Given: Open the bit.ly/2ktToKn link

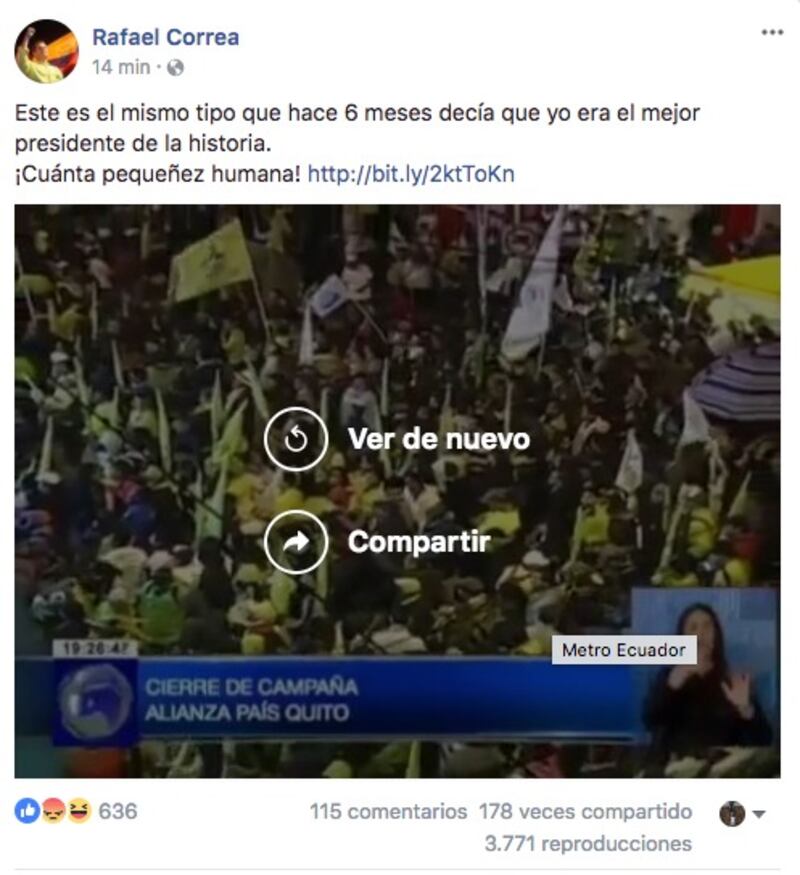Looking at the screenshot, I should point(411,174).
